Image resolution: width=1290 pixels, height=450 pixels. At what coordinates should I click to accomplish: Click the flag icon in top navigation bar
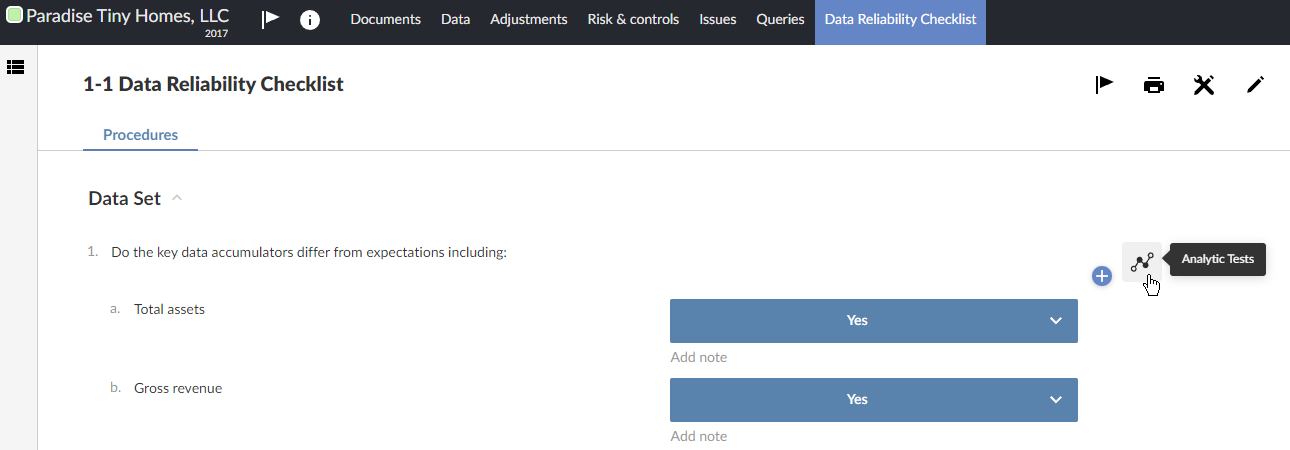tap(270, 19)
